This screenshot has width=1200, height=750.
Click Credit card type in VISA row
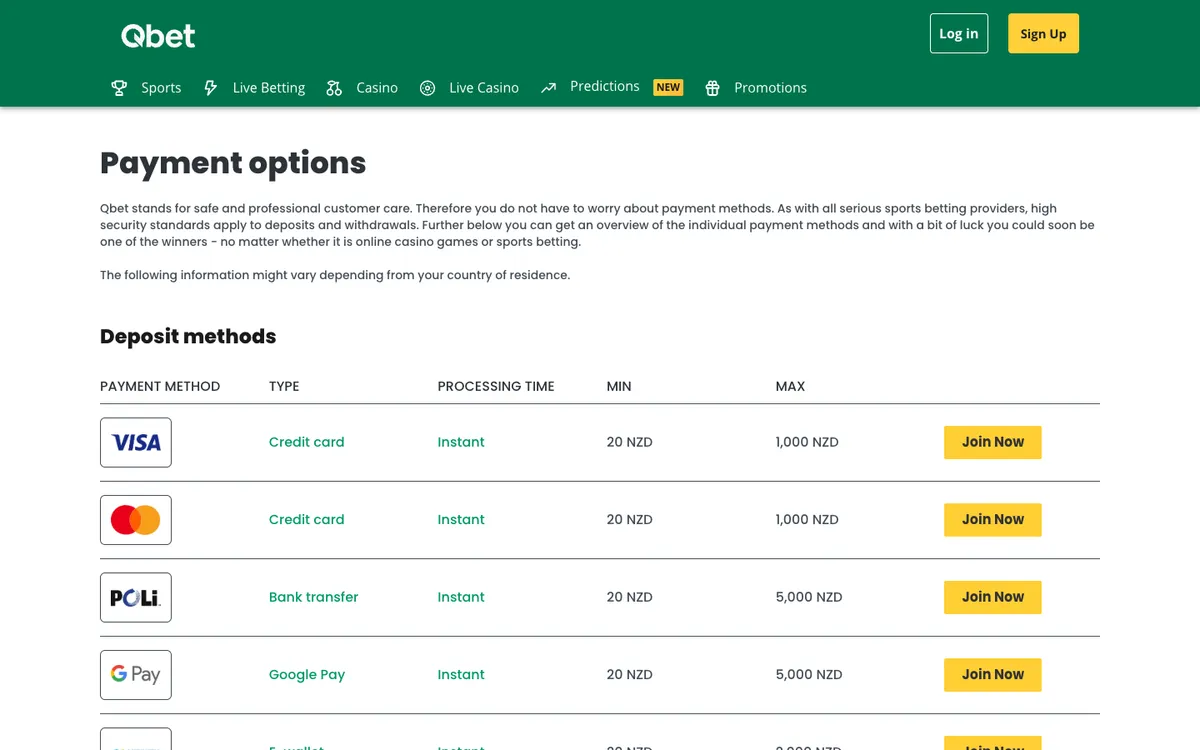tap(306, 442)
